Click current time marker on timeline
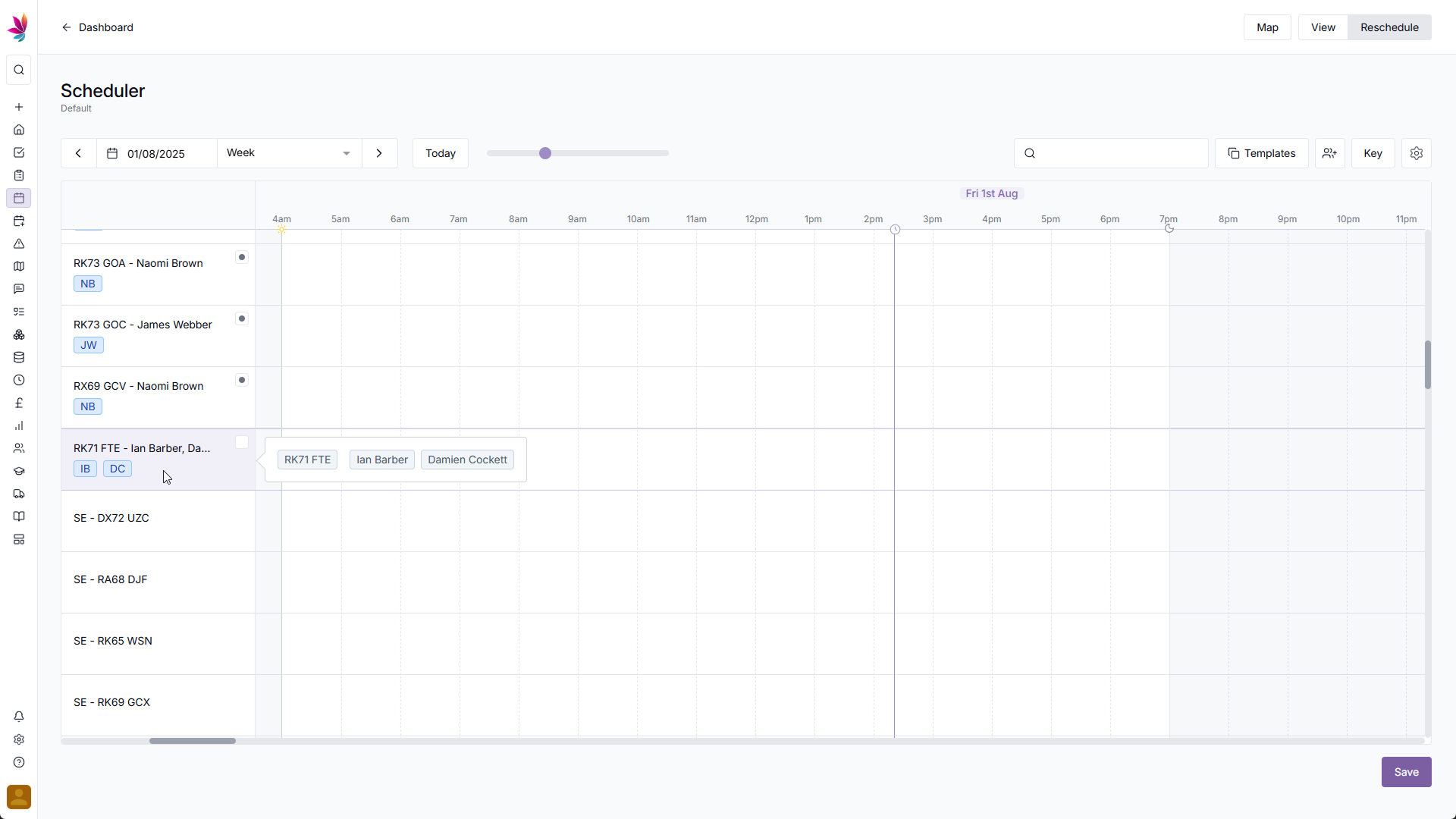1456x819 pixels. click(x=895, y=229)
